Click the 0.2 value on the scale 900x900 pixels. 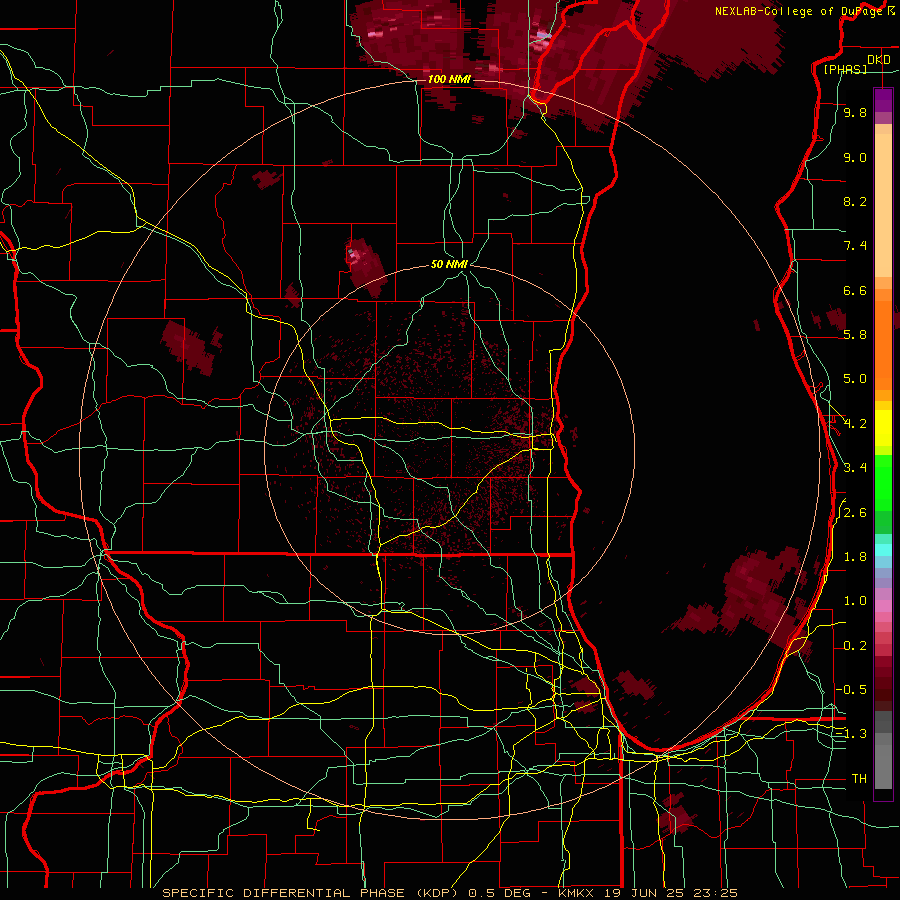[855, 646]
